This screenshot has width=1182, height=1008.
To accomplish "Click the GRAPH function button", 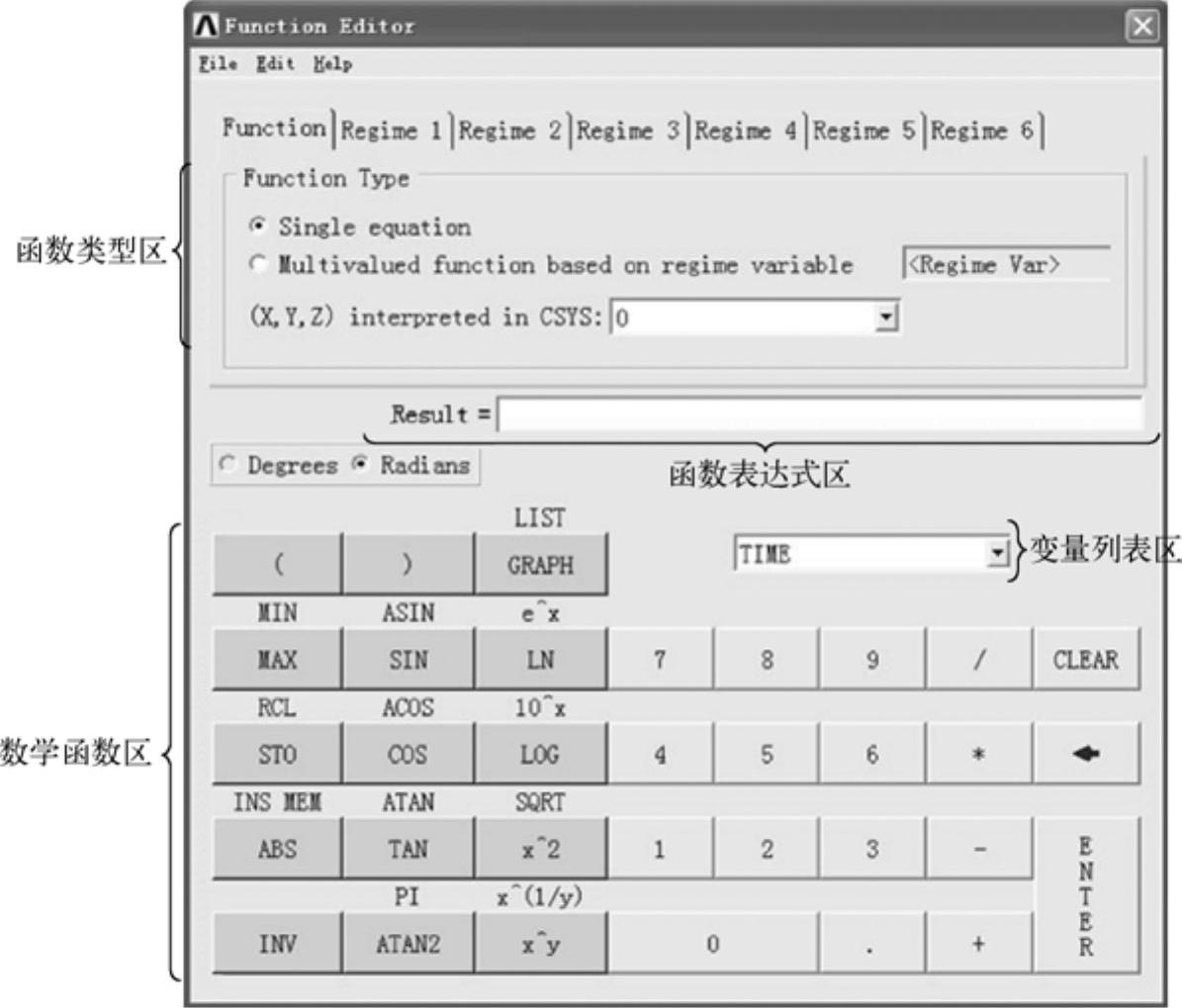I will pyautogui.click(x=540, y=565).
